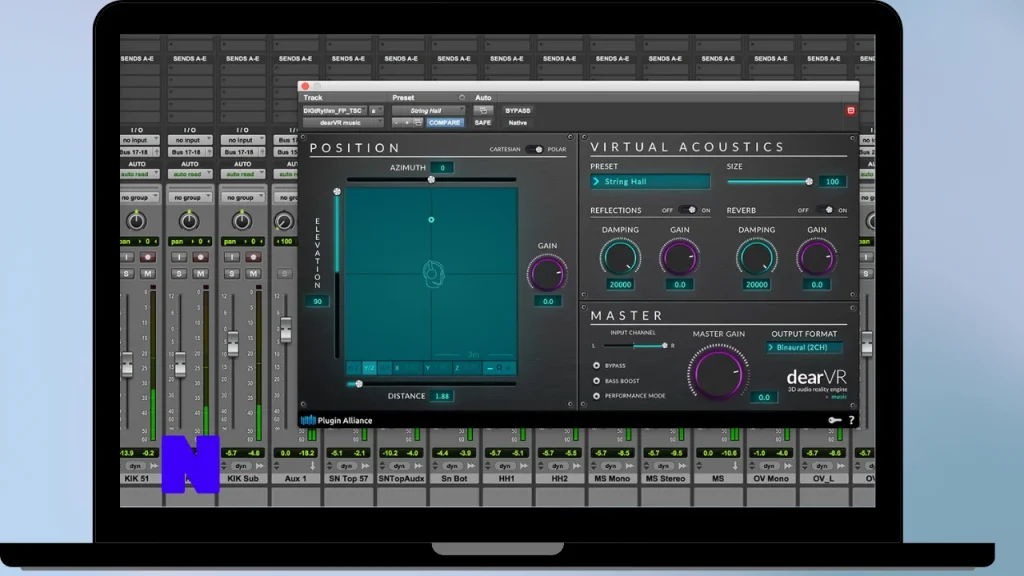Open the DIGiRythm_FP_TSC track selector
The width and height of the screenshot is (1024, 576).
pos(334,111)
